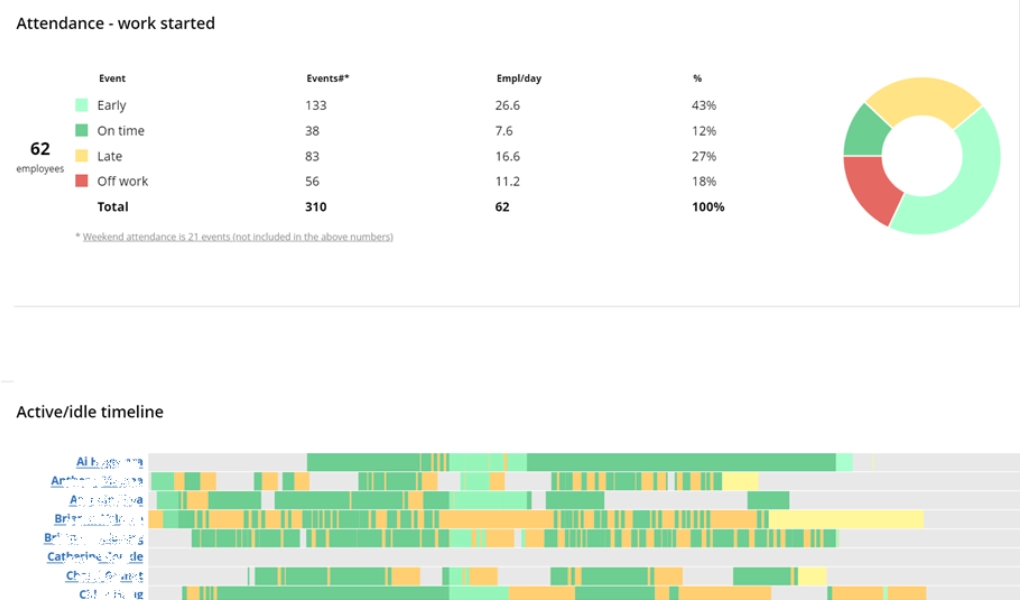The height and width of the screenshot is (600, 1020).
Task: Open the weekend attendance events link
Action: pyautogui.click(x=237, y=237)
